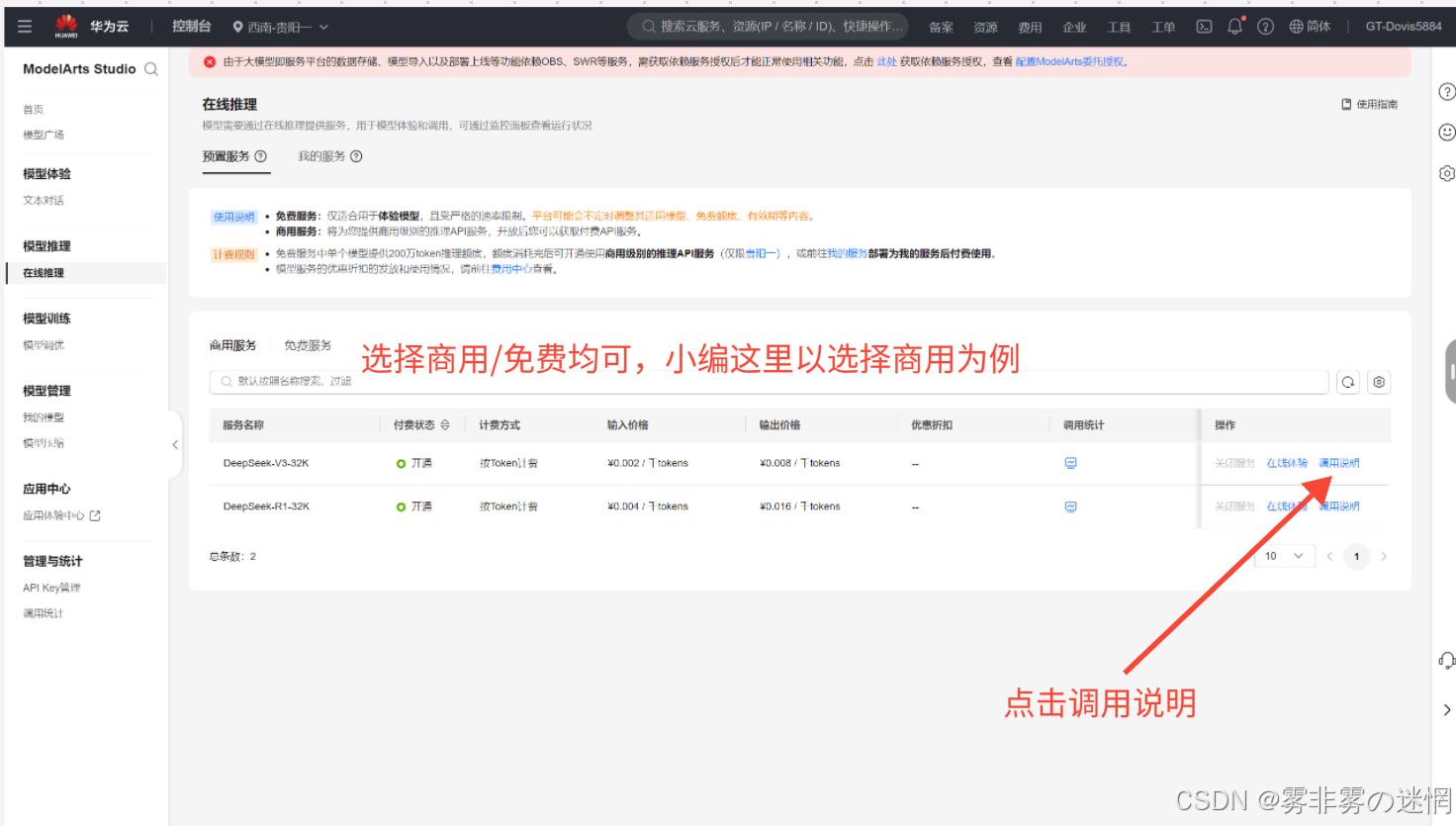The image size is (1456, 826).
Task: Open 模型调优 in the sidebar
Action: click(44, 345)
